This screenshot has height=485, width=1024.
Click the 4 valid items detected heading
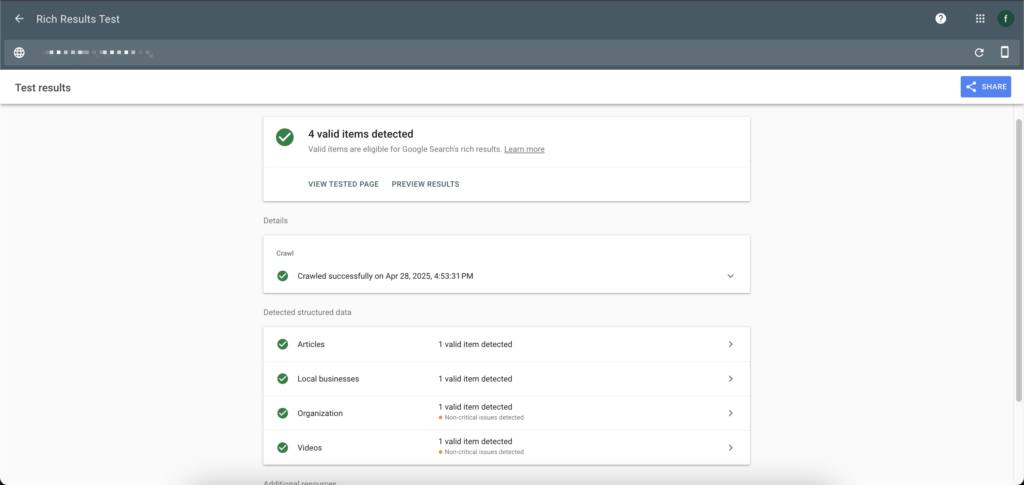coord(360,134)
